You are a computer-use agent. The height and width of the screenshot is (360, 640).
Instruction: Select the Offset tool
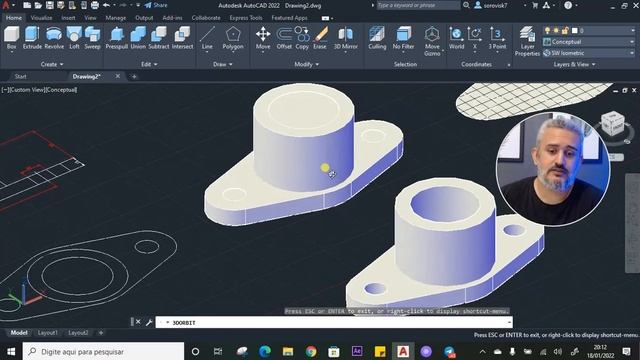(284, 38)
